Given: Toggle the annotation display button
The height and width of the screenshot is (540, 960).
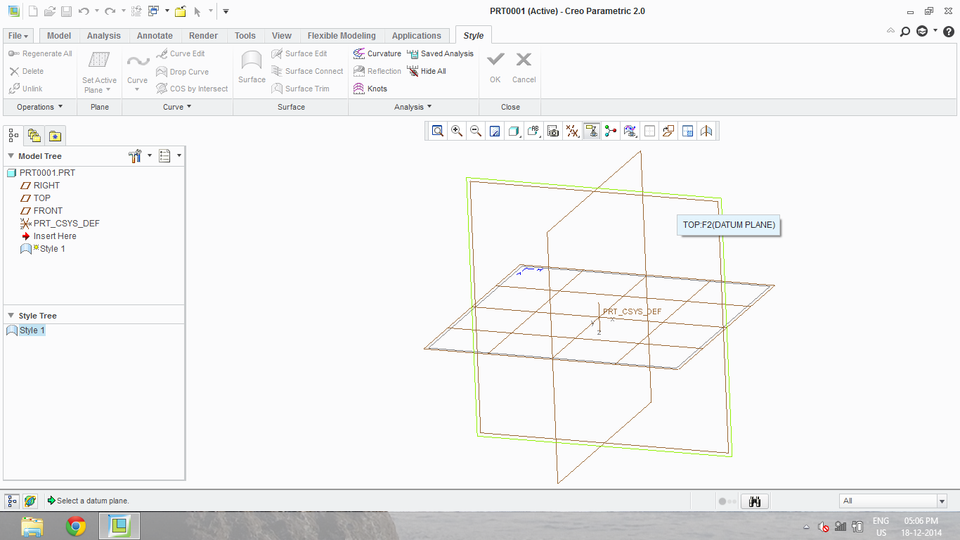Looking at the screenshot, I should click(591, 131).
